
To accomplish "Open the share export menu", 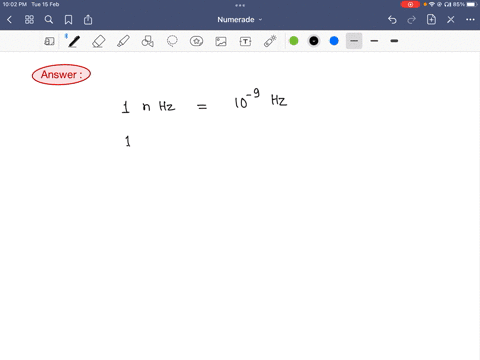I will click(x=88, y=20).
